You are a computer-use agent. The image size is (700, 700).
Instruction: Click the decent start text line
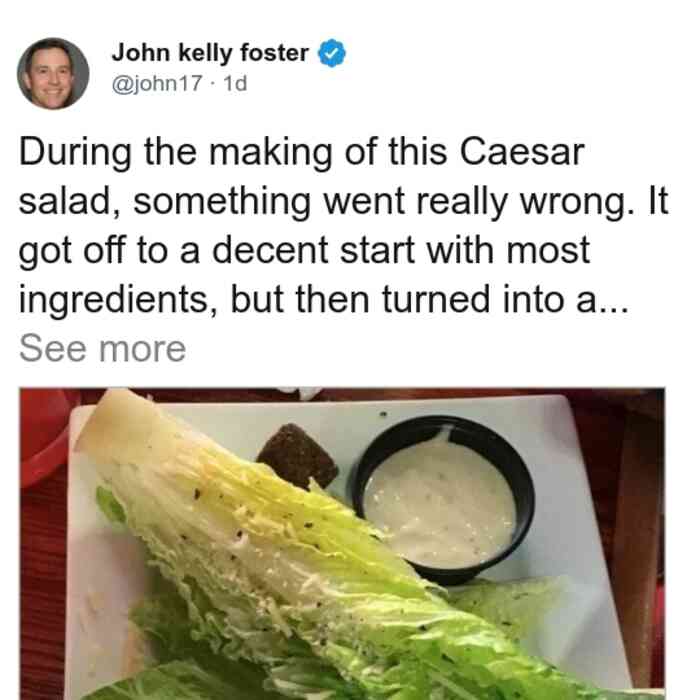coord(304,251)
